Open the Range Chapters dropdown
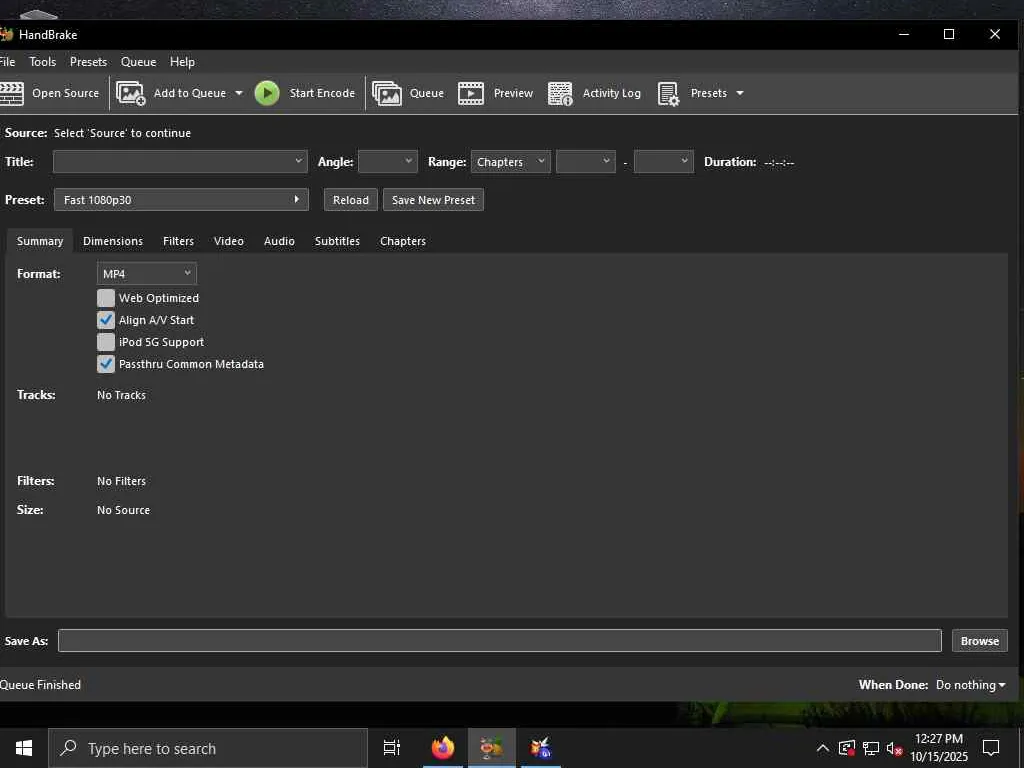 click(510, 161)
